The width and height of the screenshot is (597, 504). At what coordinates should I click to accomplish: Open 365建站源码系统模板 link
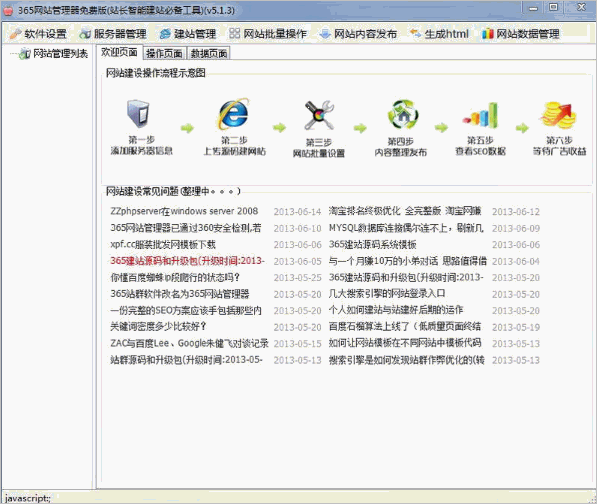(372, 244)
